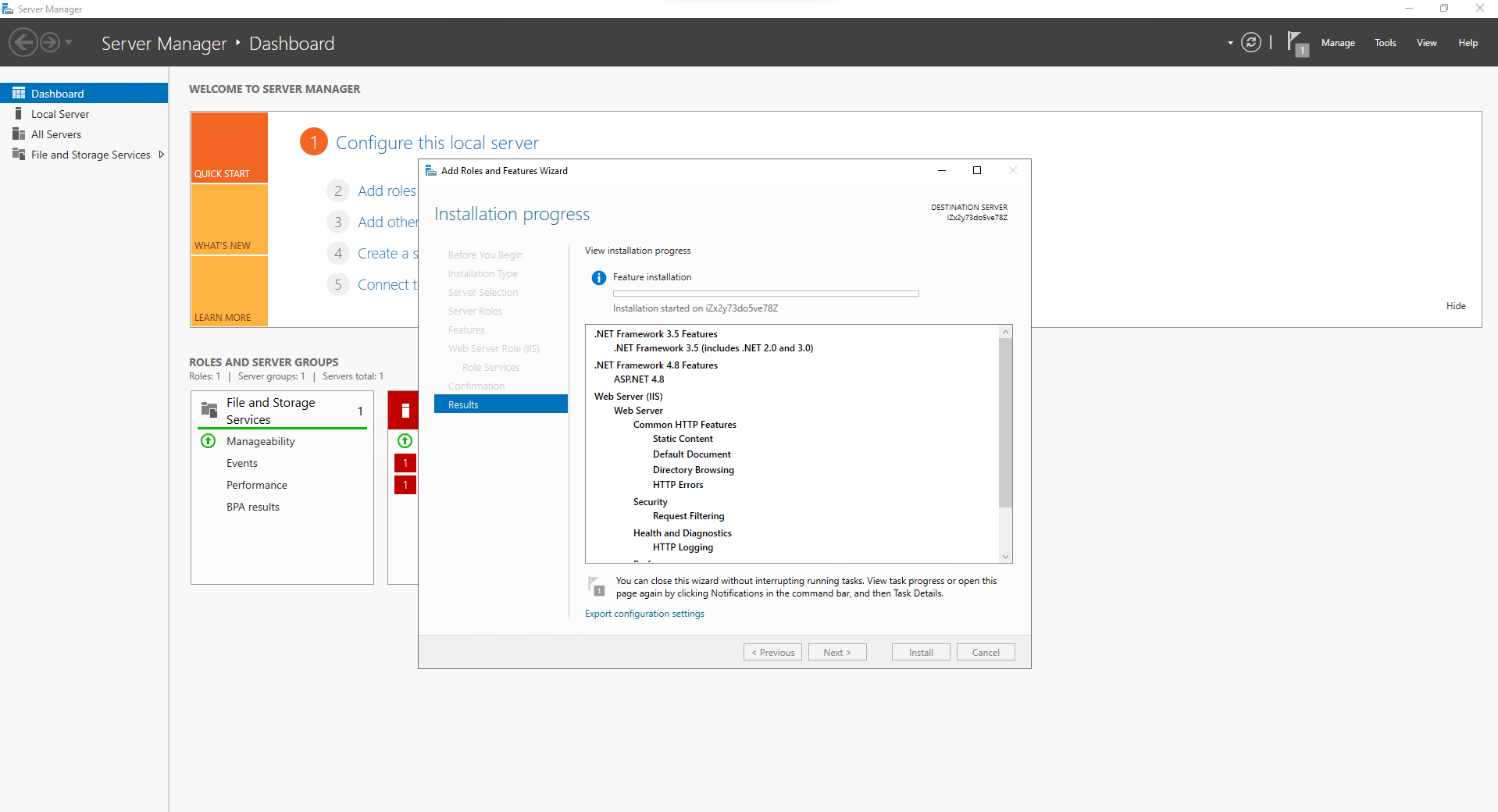Click the forward navigation arrow in Server Manager
This screenshot has height=812, width=1498.
(50, 42)
